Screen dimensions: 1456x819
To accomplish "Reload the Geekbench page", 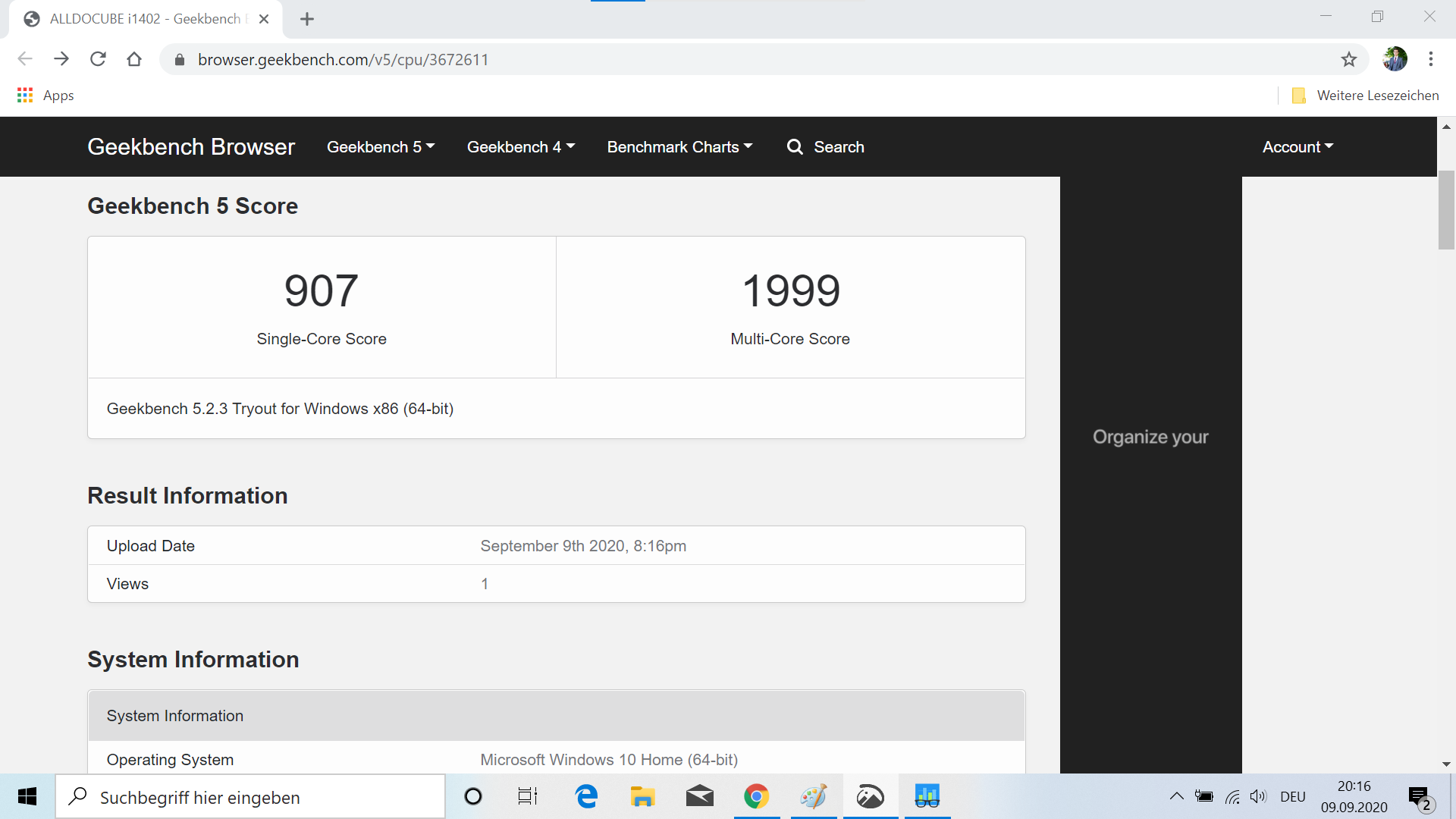I will click(x=98, y=59).
